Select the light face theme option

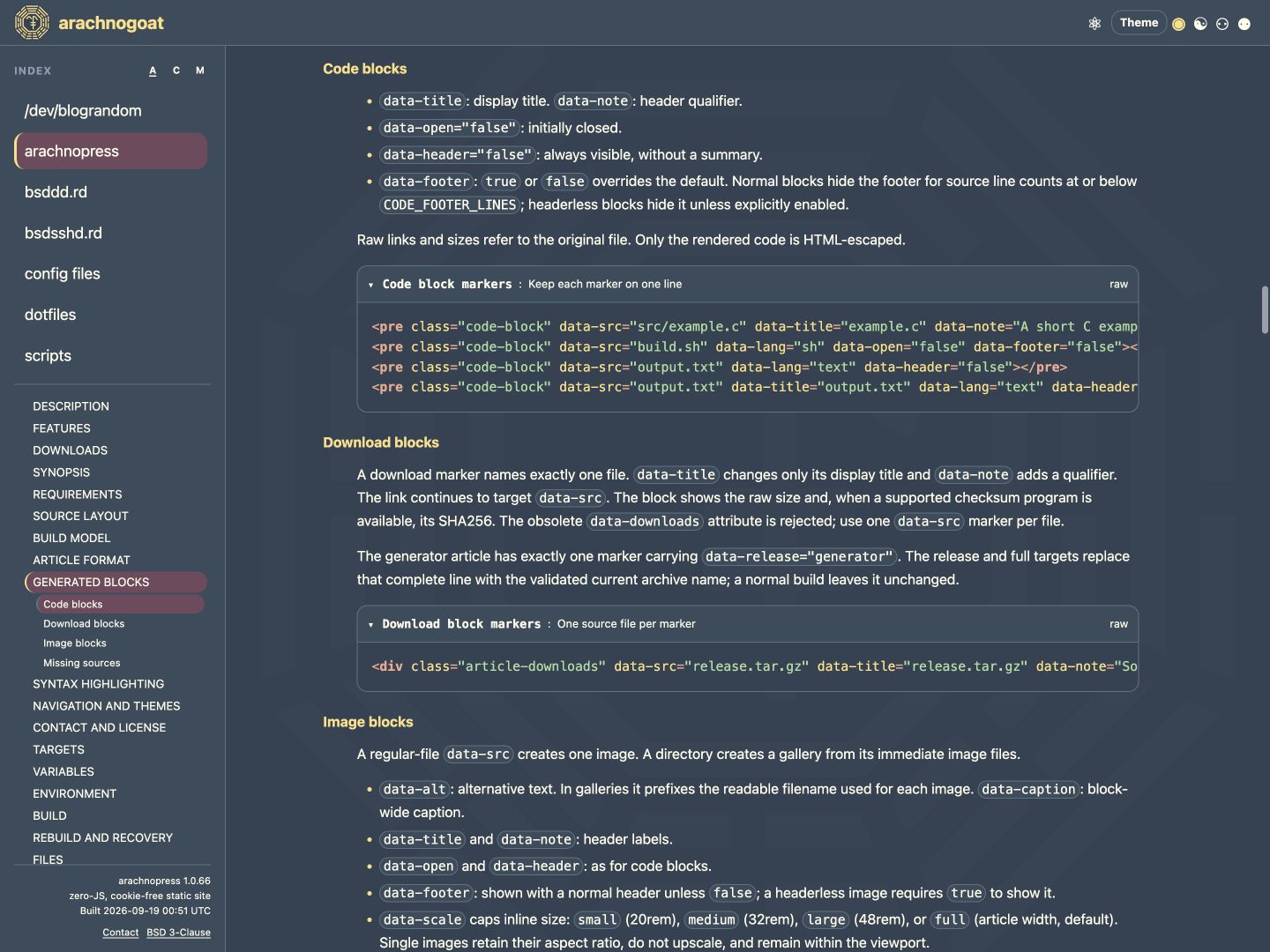point(1244,24)
